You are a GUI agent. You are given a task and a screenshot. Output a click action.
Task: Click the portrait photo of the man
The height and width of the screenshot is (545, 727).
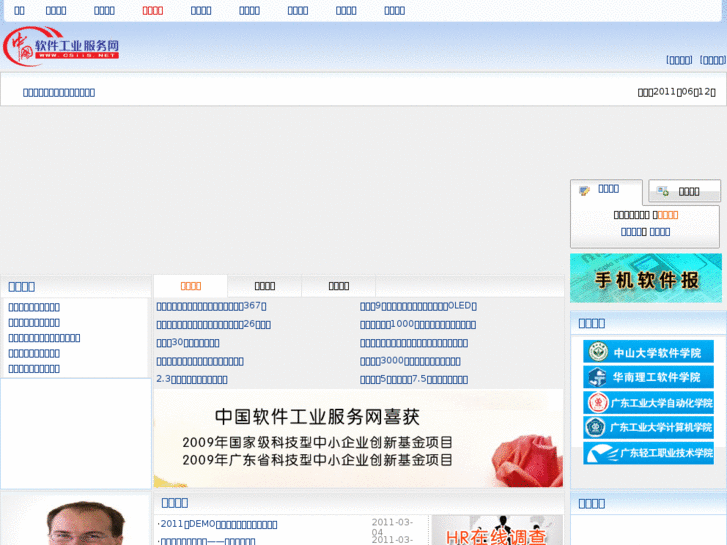tap(86, 523)
